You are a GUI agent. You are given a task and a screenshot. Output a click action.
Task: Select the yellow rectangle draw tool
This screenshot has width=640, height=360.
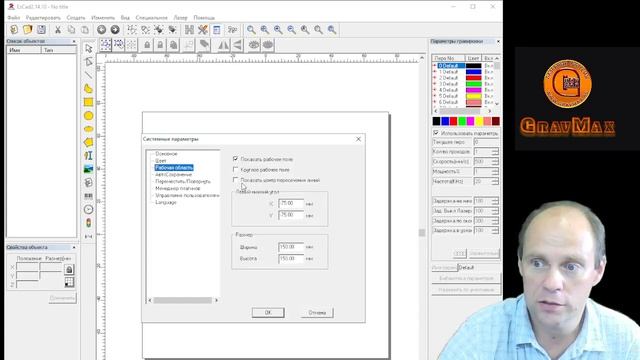89,102
